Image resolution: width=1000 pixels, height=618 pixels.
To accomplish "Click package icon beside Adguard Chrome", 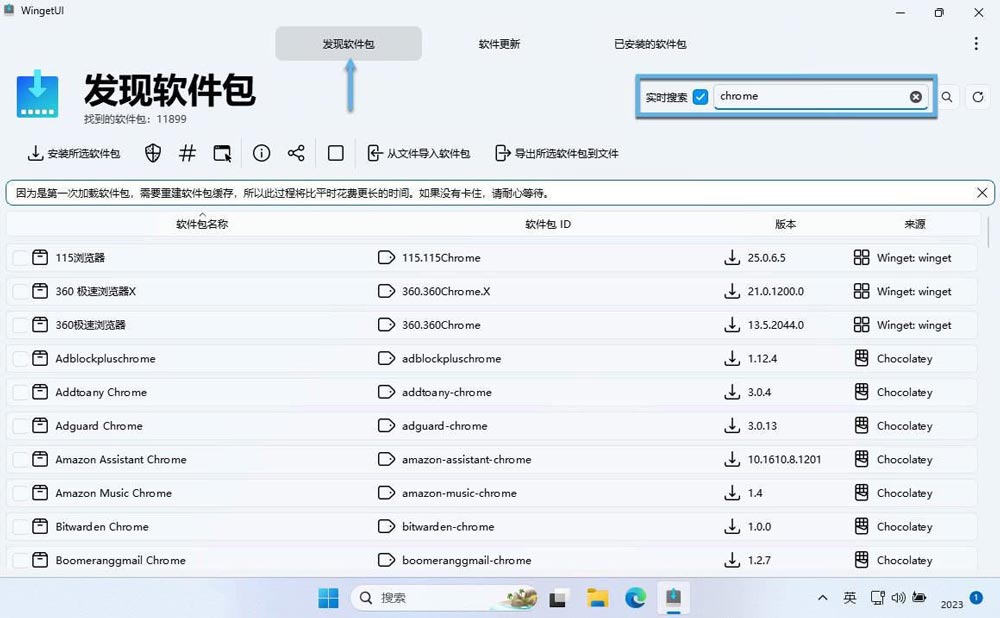I will point(40,425).
